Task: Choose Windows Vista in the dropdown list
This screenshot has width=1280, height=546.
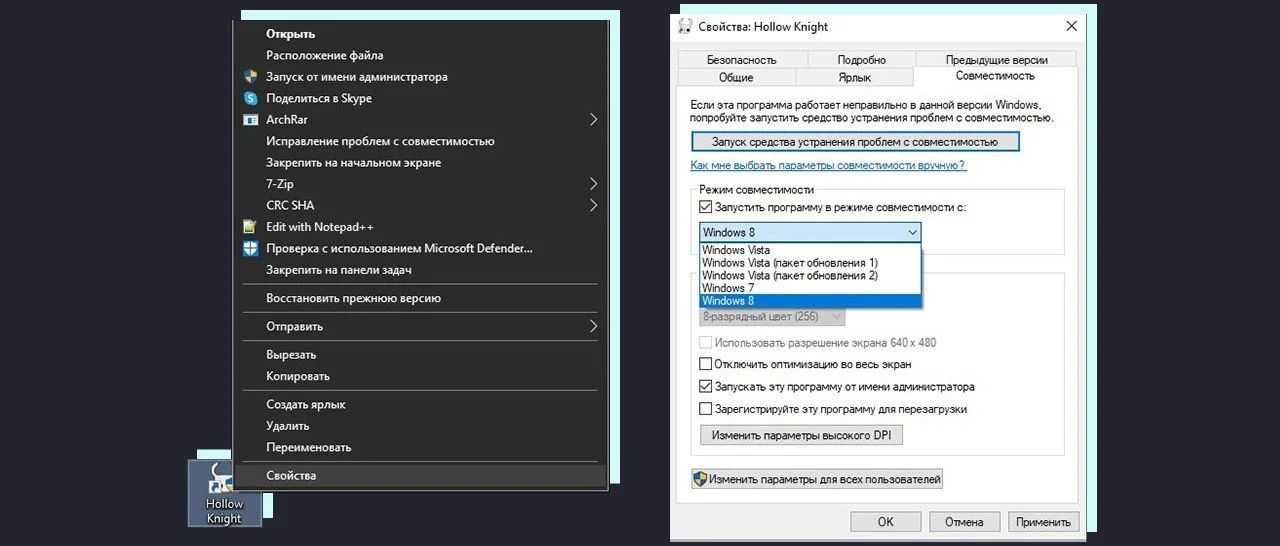Action: [810, 250]
